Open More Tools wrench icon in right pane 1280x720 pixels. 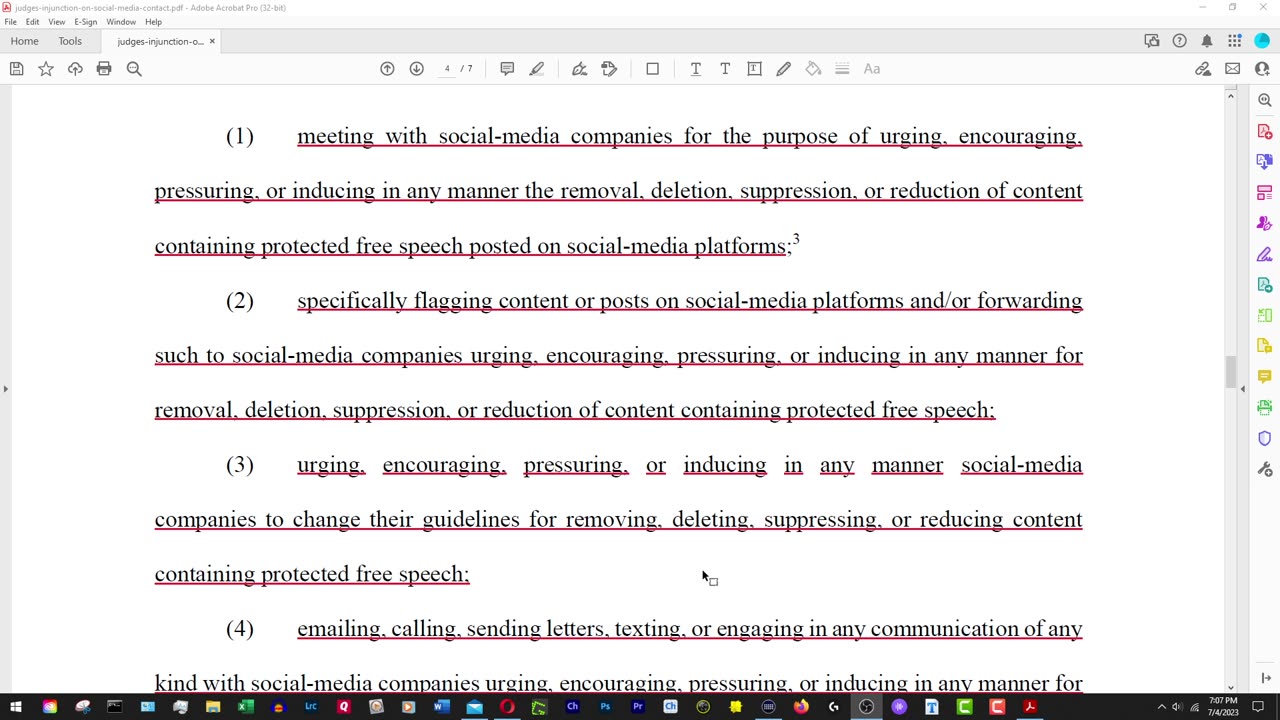(x=1265, y=469)
